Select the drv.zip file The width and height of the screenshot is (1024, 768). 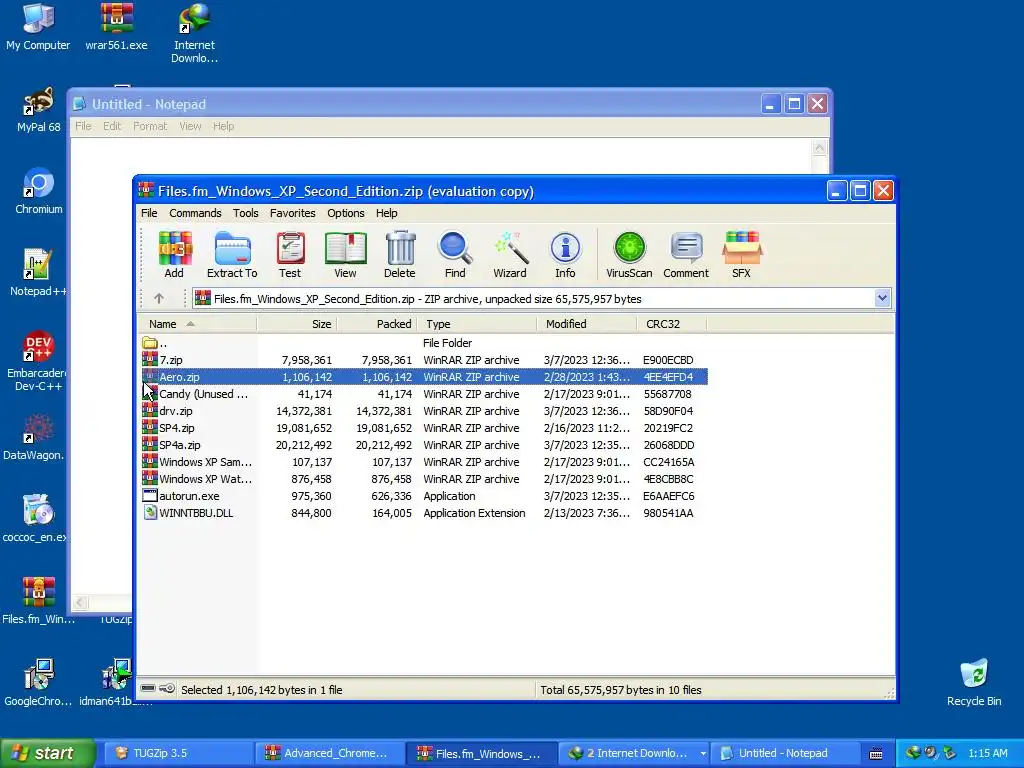coord(424,411)
